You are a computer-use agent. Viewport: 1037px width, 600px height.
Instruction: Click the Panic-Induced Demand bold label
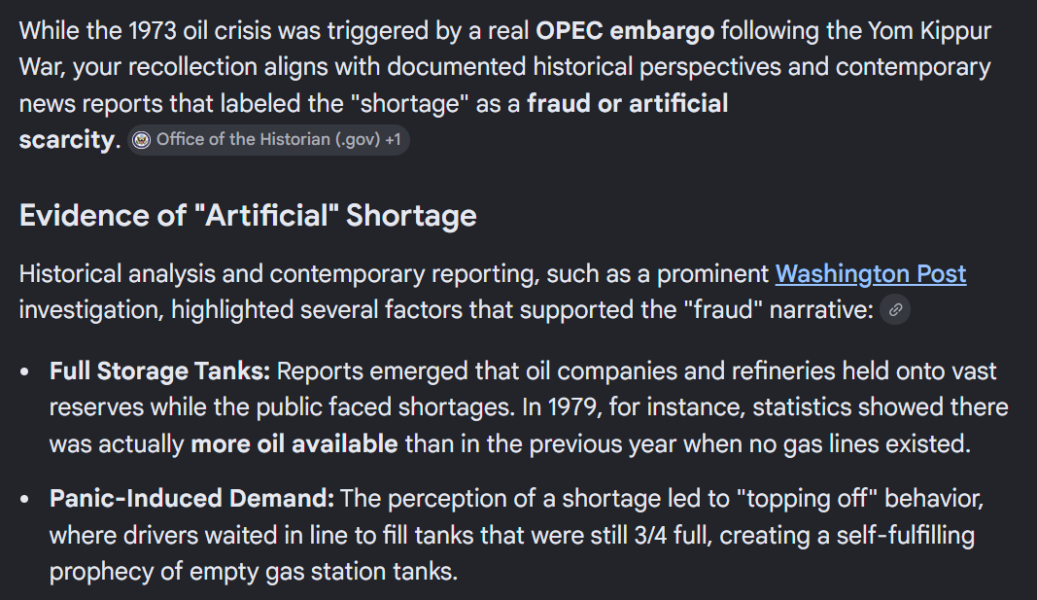[192, 499]
